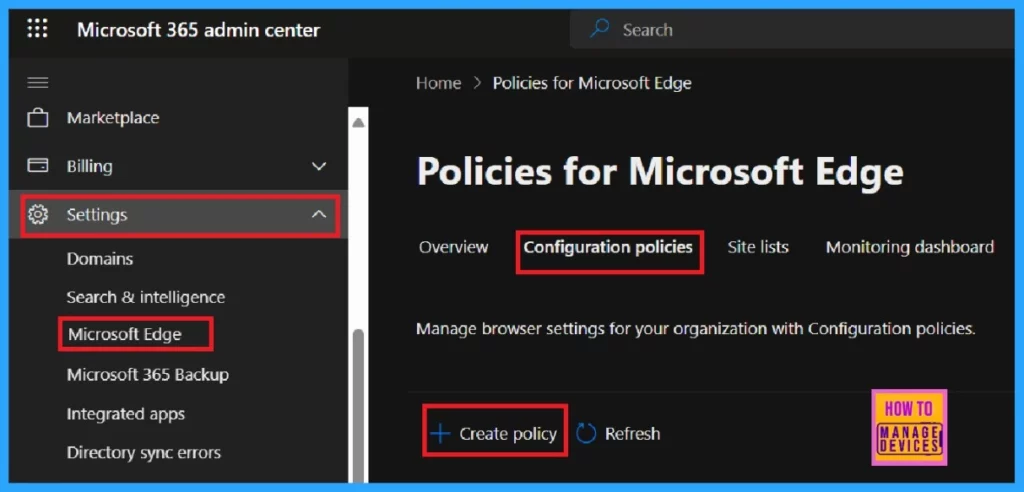1024x492 pixels.
Task: Click Microsoft 365 admin center title
Action: [199, 30]
